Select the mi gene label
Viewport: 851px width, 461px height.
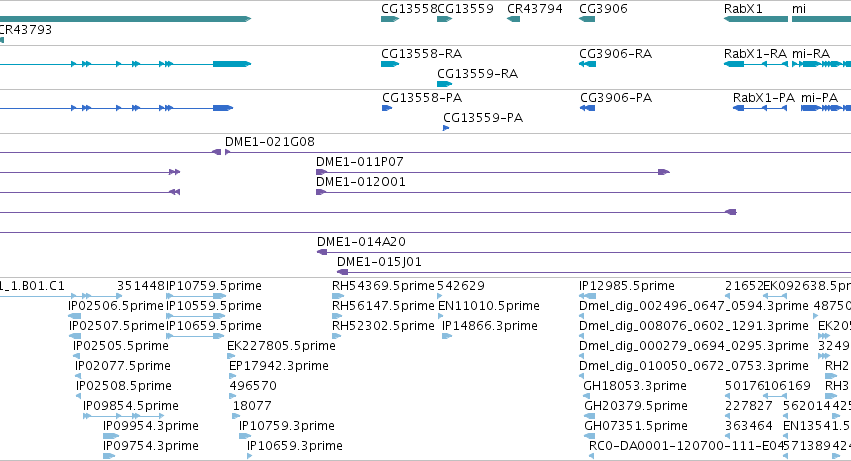[x=799, y=9]
